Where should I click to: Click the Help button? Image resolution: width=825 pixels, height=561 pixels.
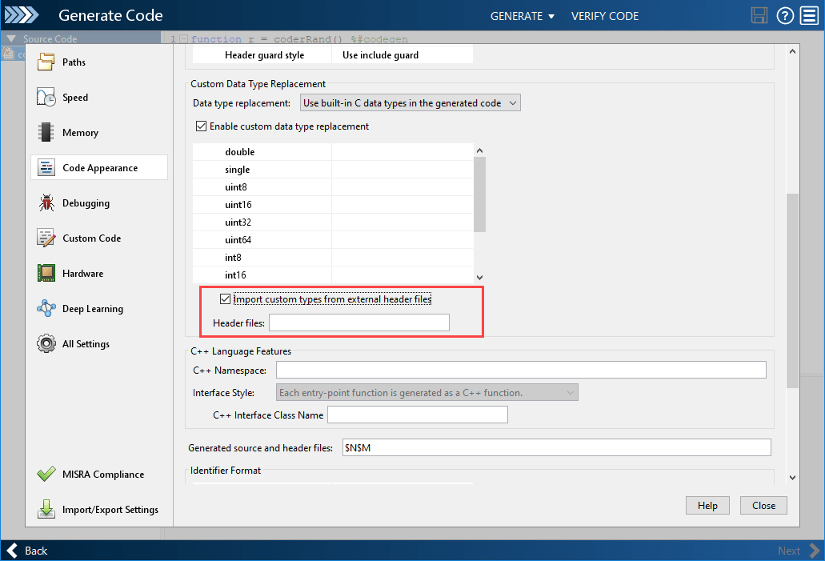coord(708,505)
